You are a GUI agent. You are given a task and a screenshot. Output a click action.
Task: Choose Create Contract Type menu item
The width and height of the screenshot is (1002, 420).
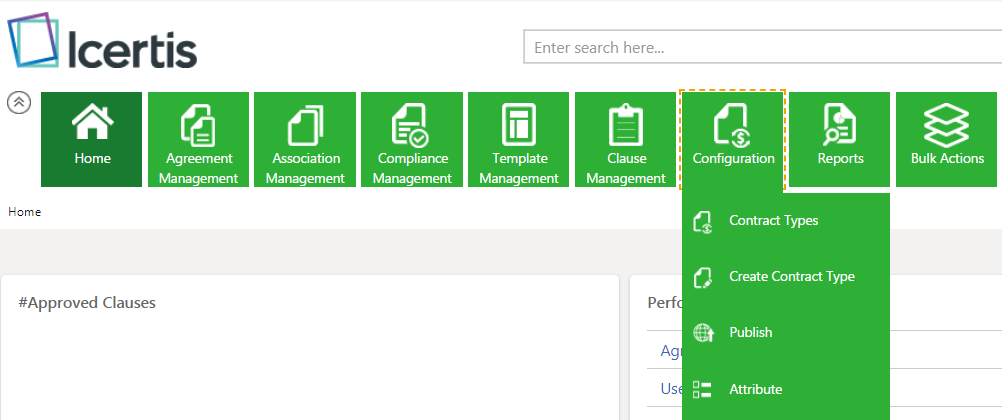791,277
